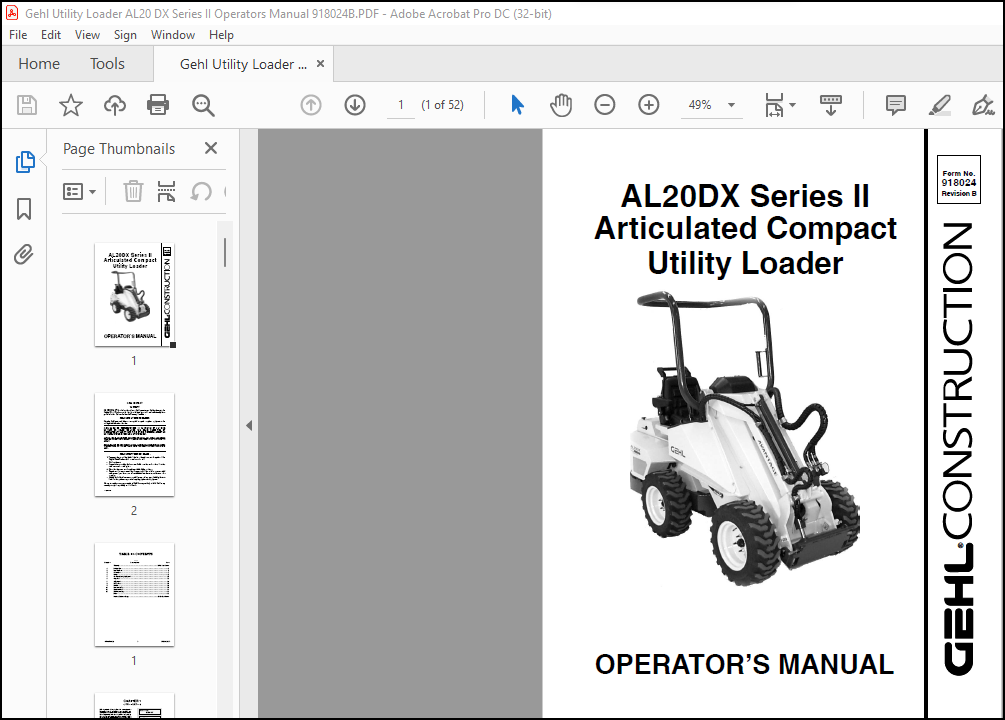Select the Gehl Utility Loader document tab
The image size is (1005, 720).
point(244,64)
